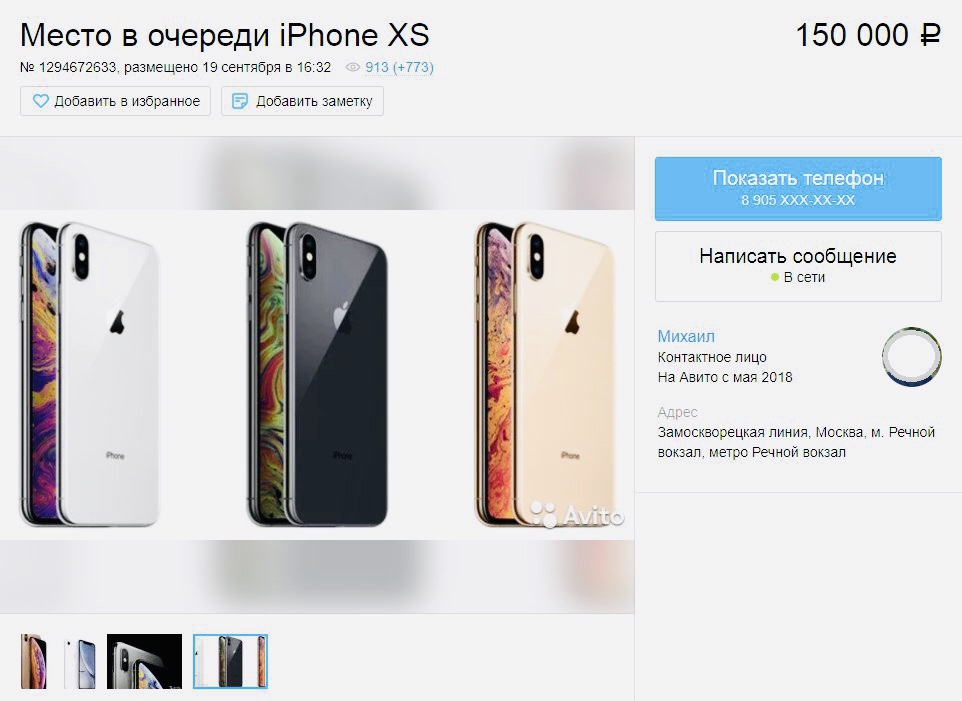Click the seller address text with Речной вокзал
This screenshot has width=962, height=701.
[796, 442]
